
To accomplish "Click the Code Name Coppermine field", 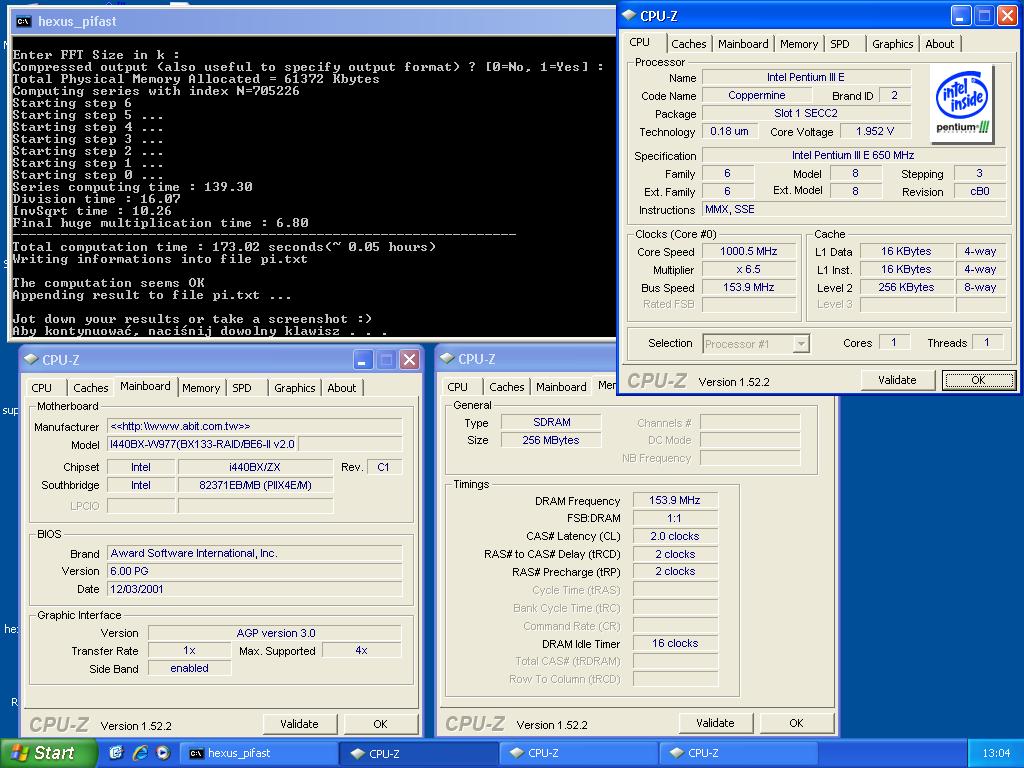I will coord(756,95).
